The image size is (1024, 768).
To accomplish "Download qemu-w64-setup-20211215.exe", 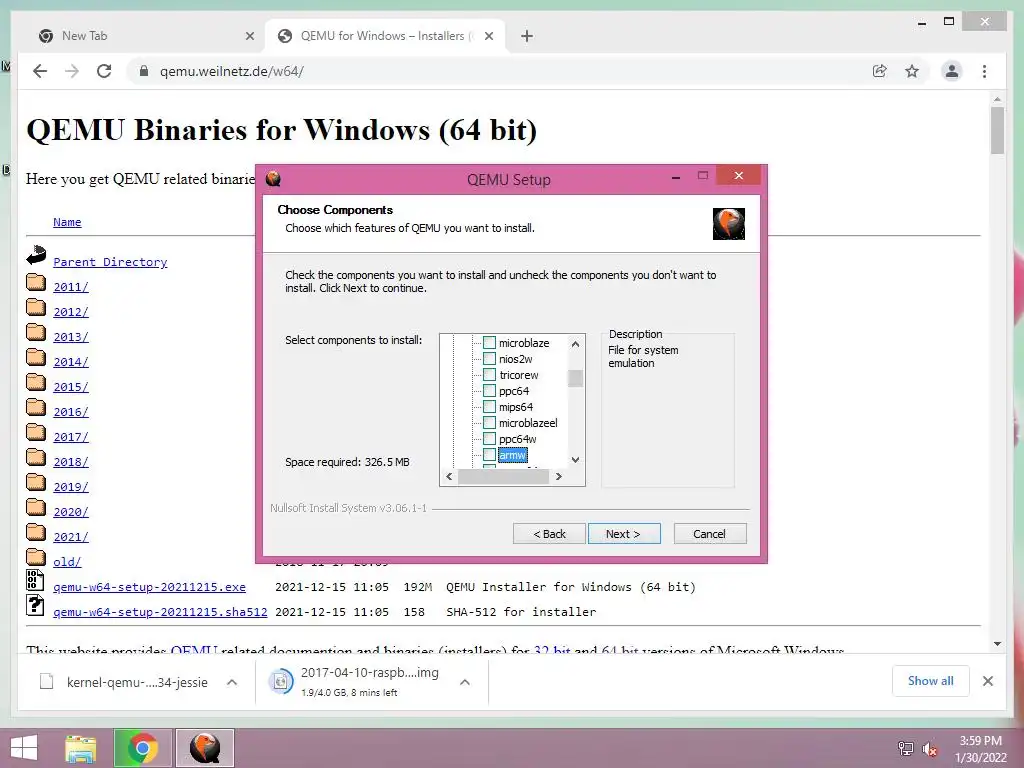I will (150, 587).
